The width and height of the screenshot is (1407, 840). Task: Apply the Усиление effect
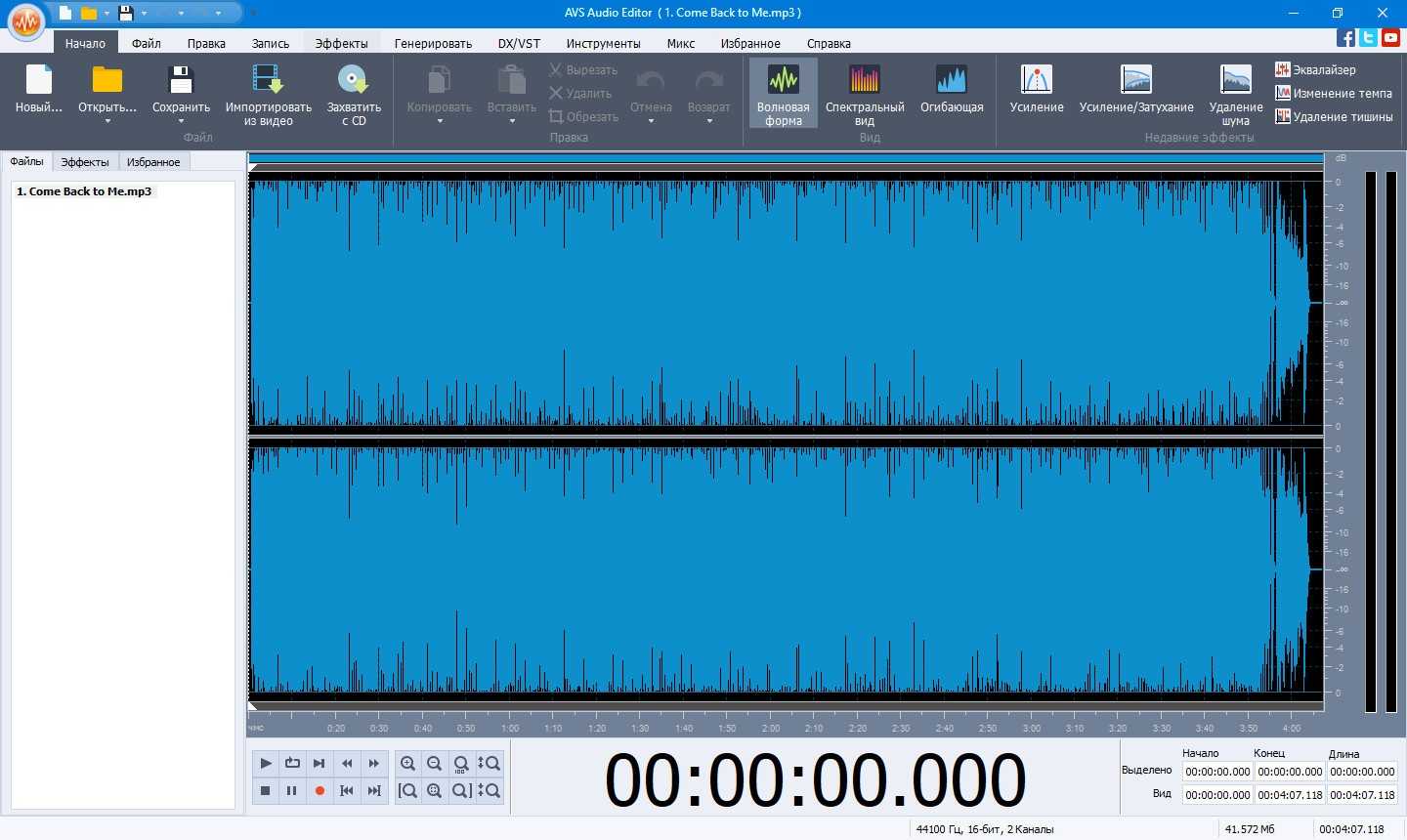[1037, 90]
